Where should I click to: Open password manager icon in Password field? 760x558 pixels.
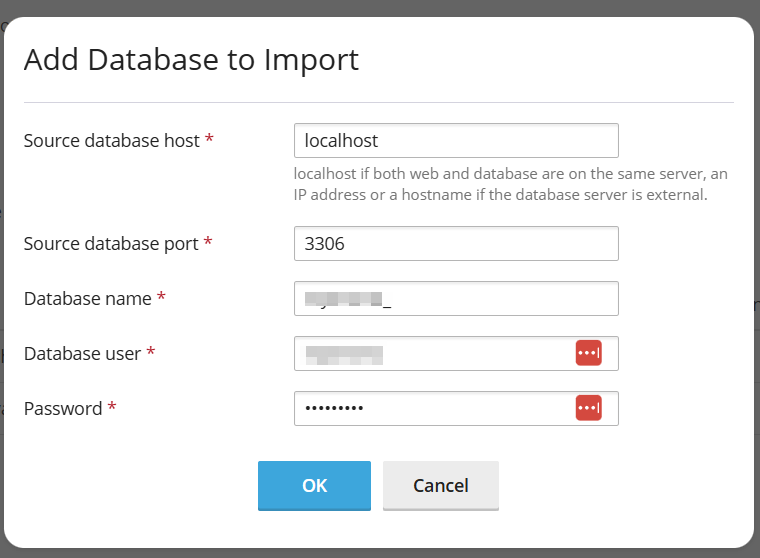click(x=588, y=408)
